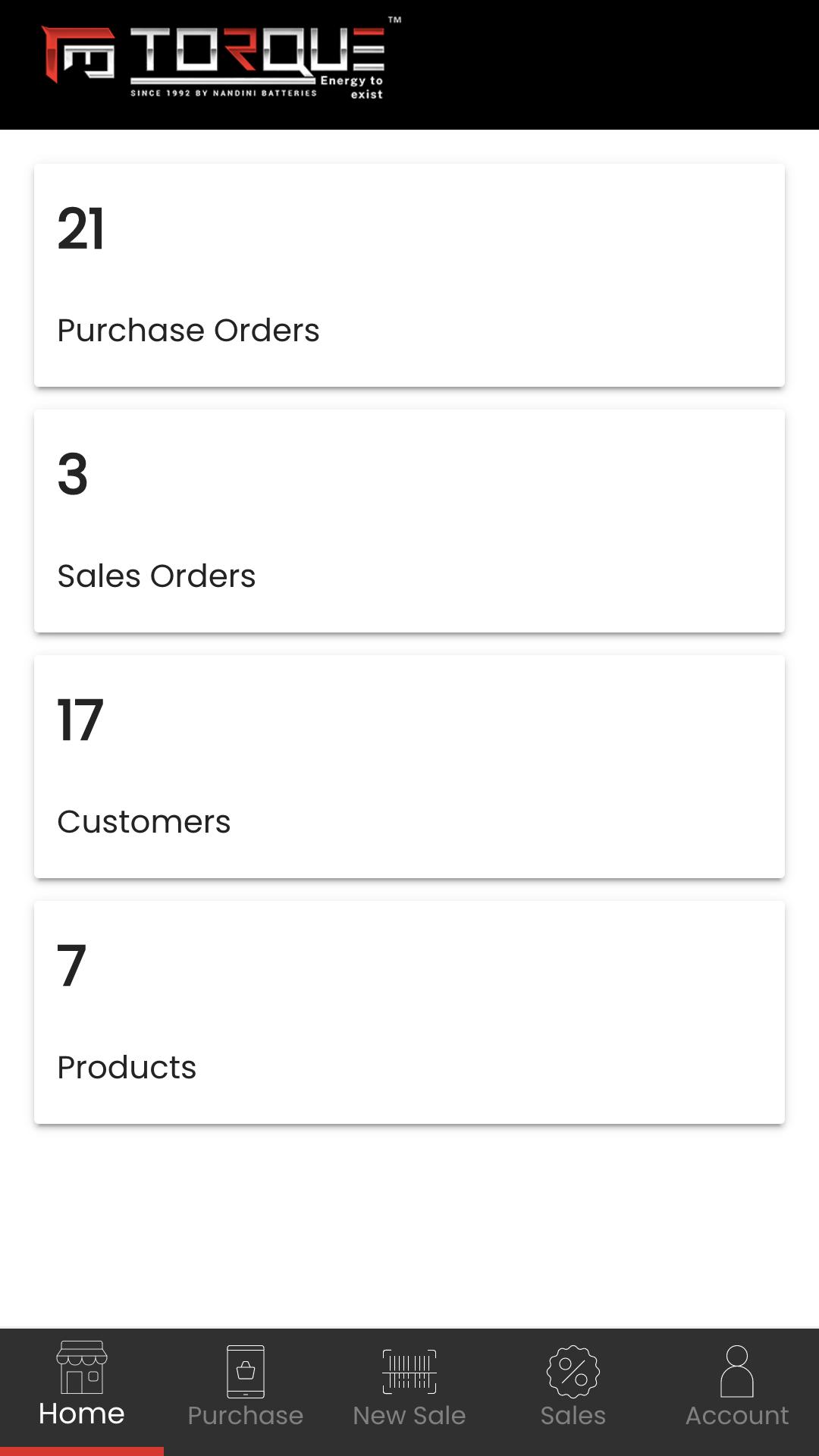Open the Customers card
819x1456 pixels.
coord(409,767)
